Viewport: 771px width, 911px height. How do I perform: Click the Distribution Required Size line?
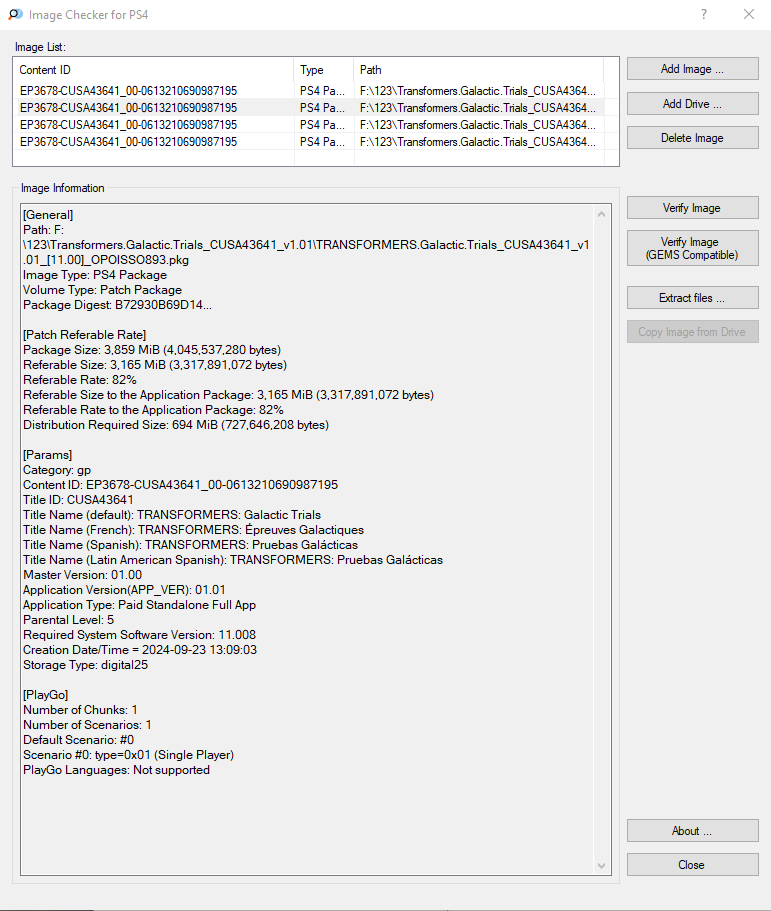point(176,425)
